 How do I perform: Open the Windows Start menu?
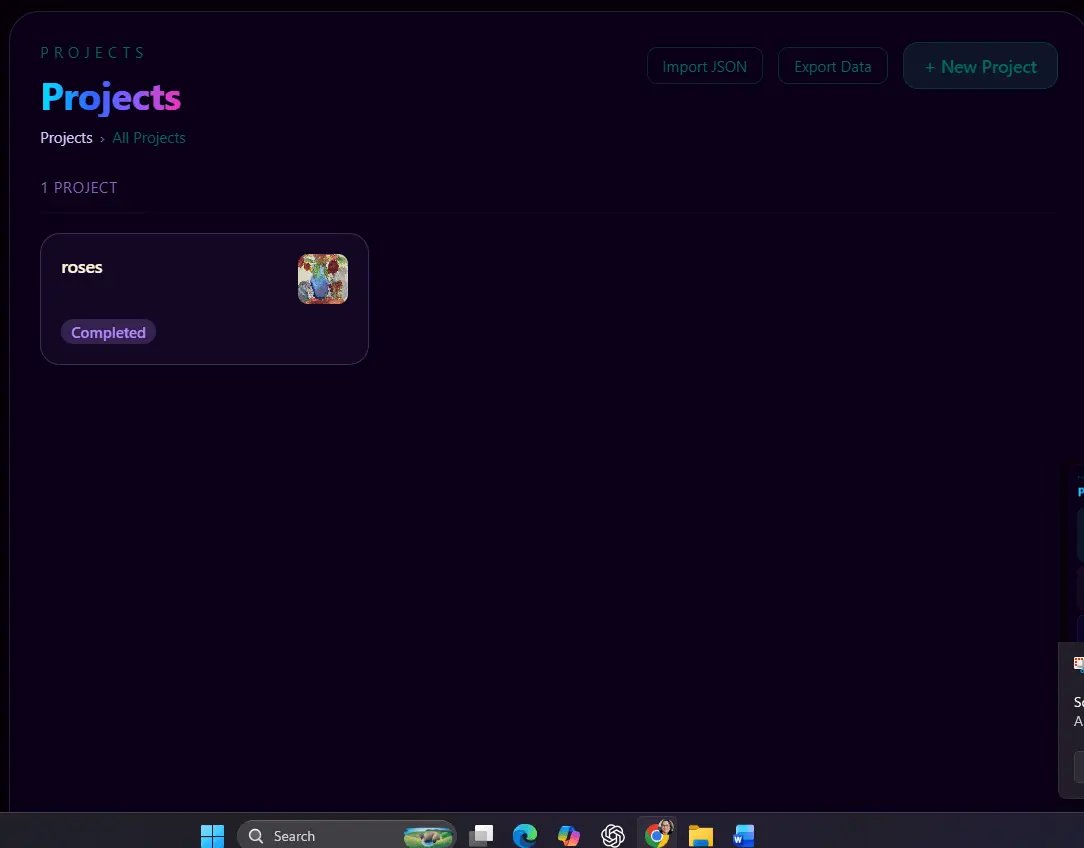[212, 836]
